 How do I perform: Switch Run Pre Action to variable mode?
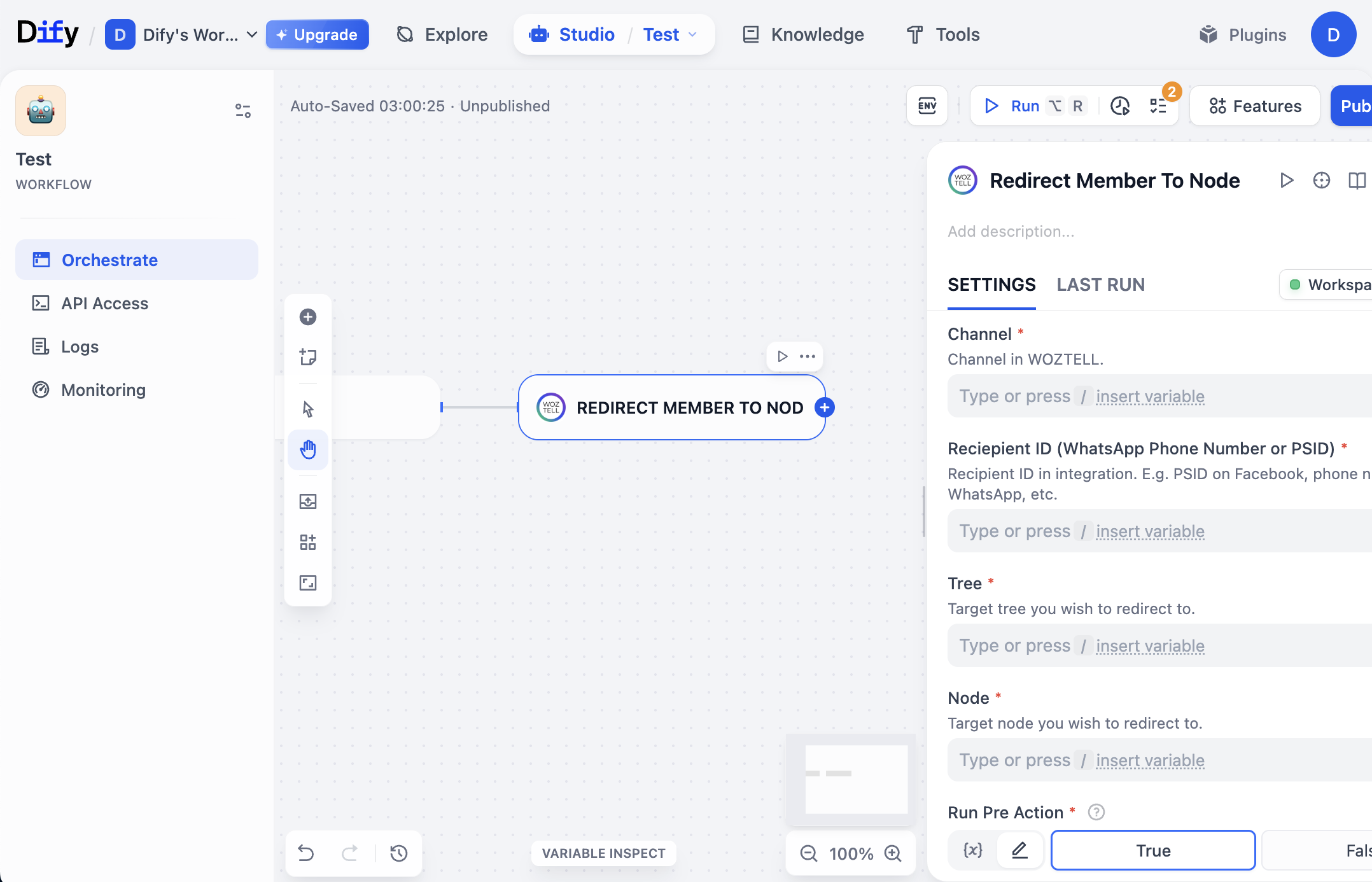972,850
